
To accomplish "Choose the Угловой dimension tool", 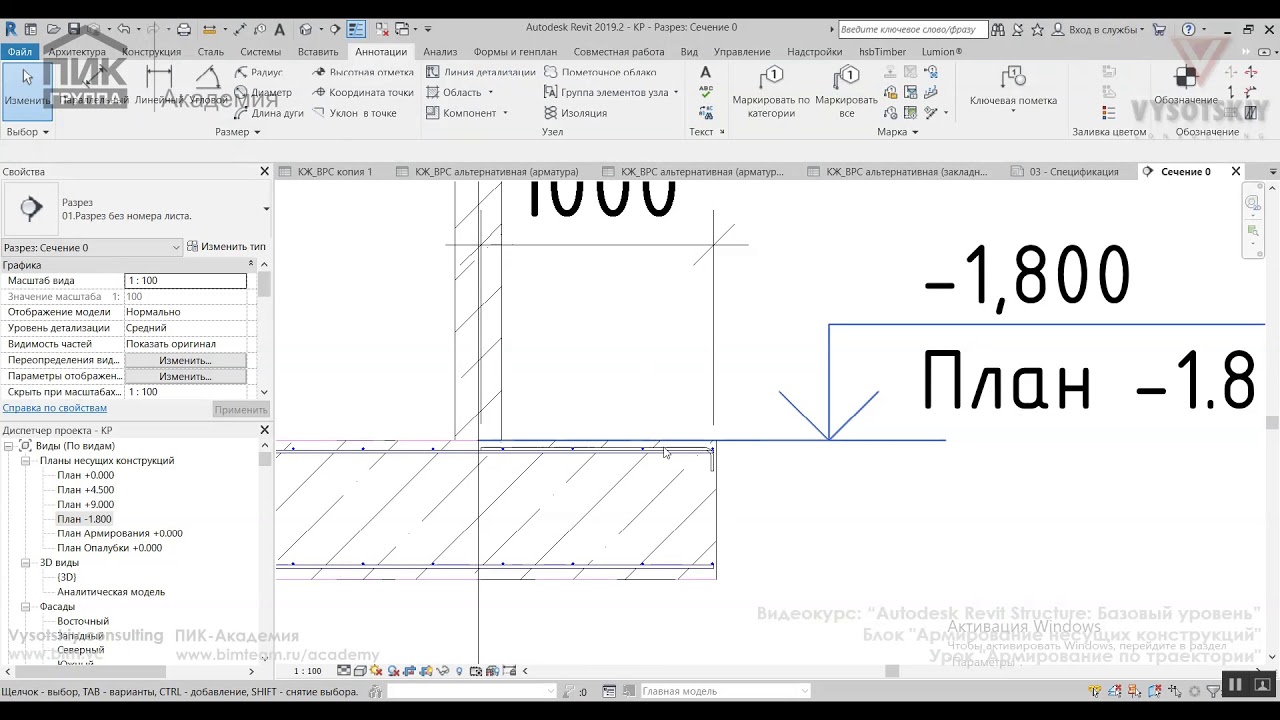I will coord(208,88).
